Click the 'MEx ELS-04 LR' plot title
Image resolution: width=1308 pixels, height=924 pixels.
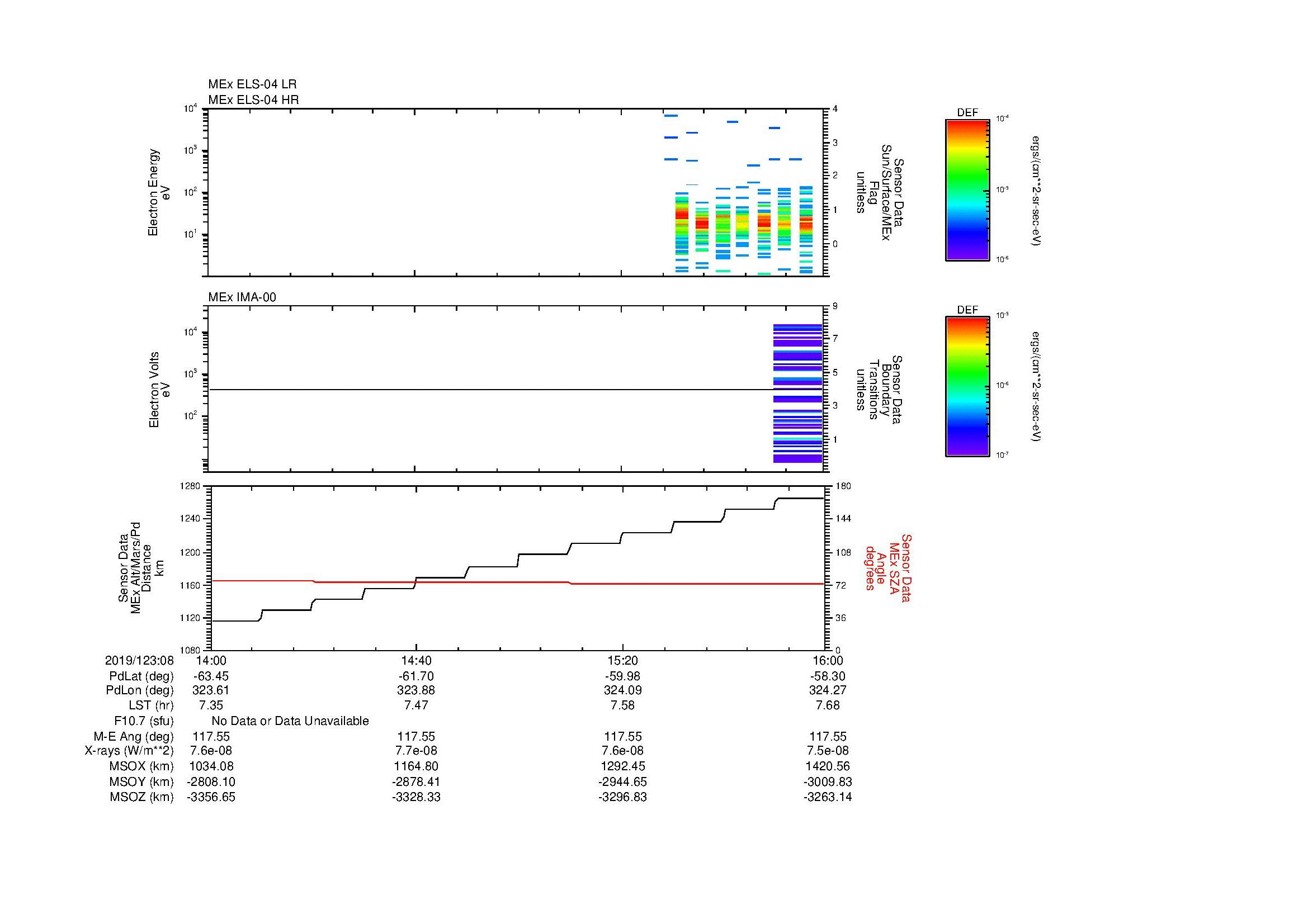click(252, 84)
